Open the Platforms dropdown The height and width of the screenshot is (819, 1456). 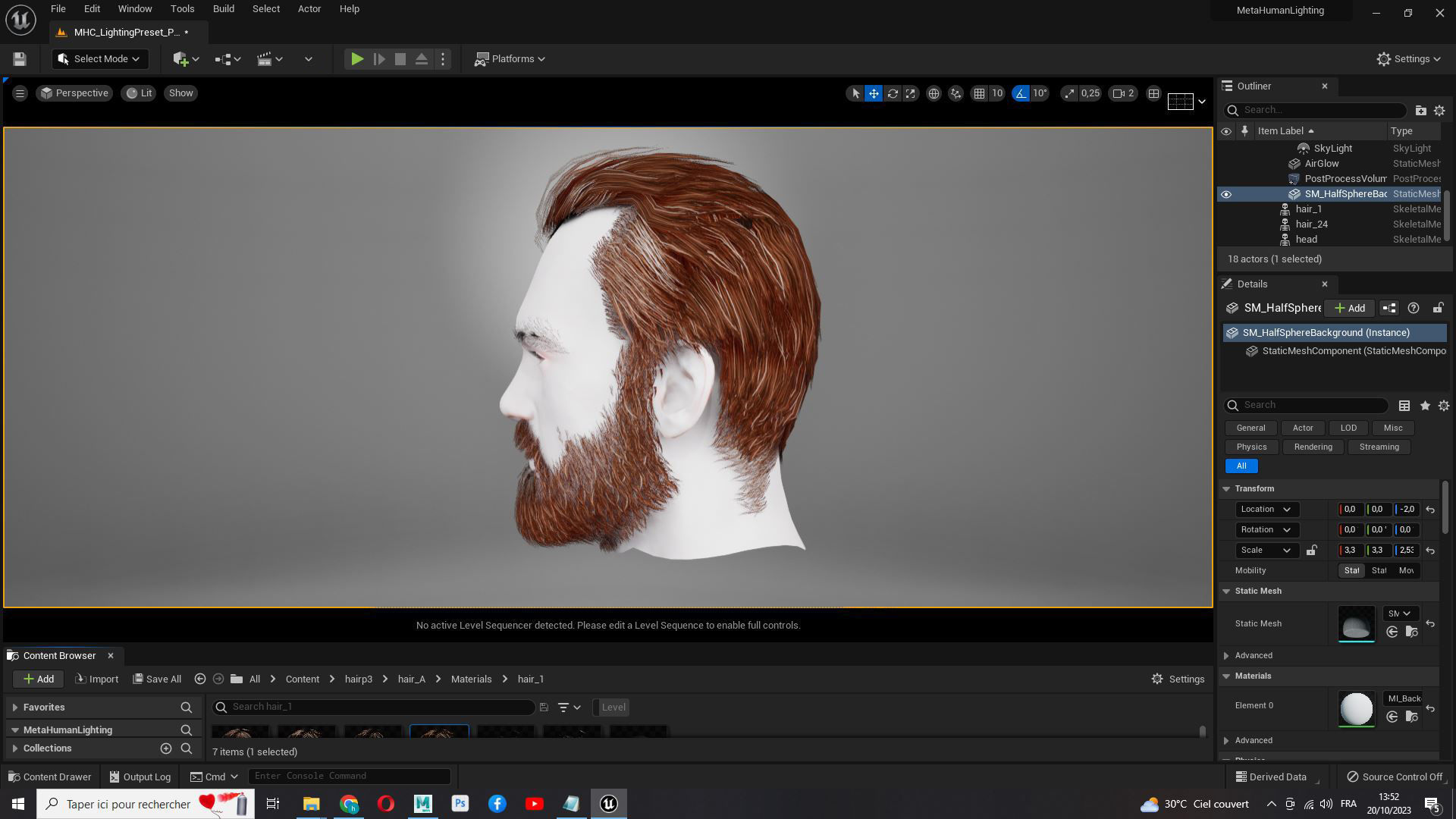(510, 59)
